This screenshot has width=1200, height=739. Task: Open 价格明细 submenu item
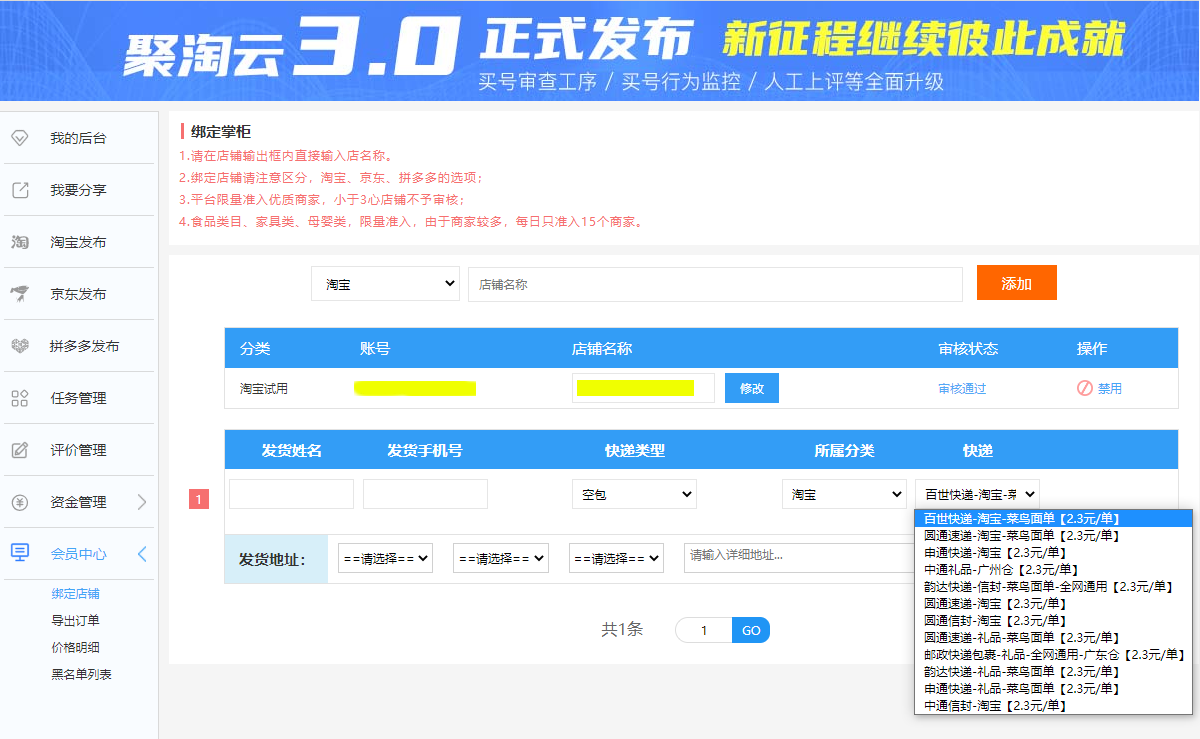[76, 648]
